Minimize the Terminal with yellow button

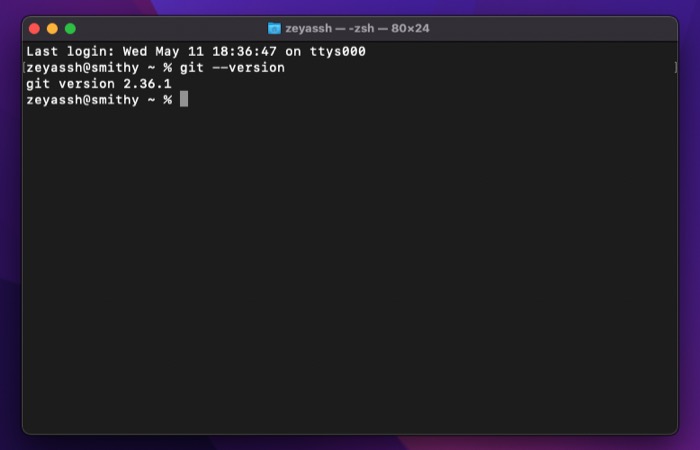coord(52,28)
